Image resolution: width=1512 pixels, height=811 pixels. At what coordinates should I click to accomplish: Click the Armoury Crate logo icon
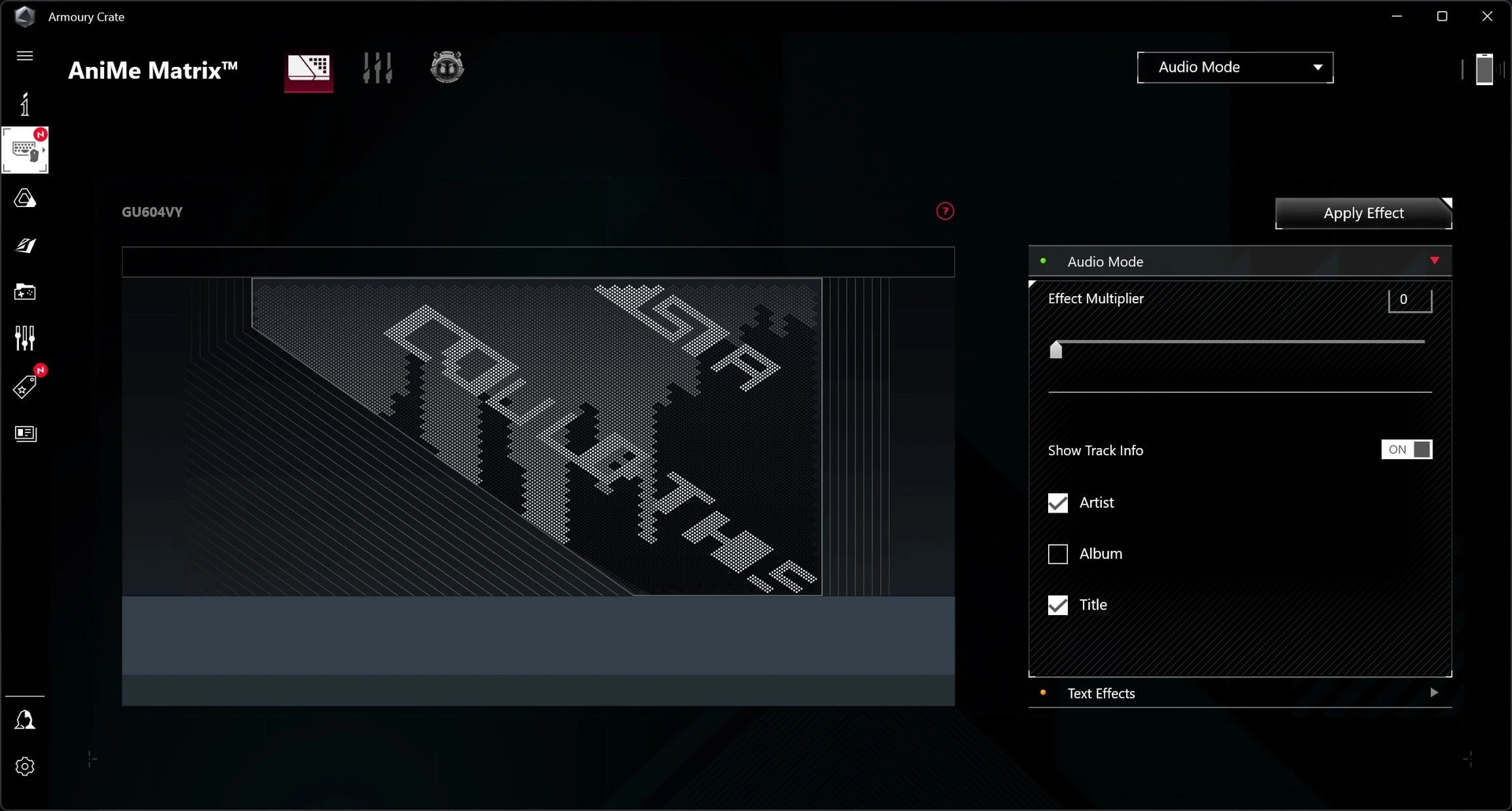[x=25, y=17]
